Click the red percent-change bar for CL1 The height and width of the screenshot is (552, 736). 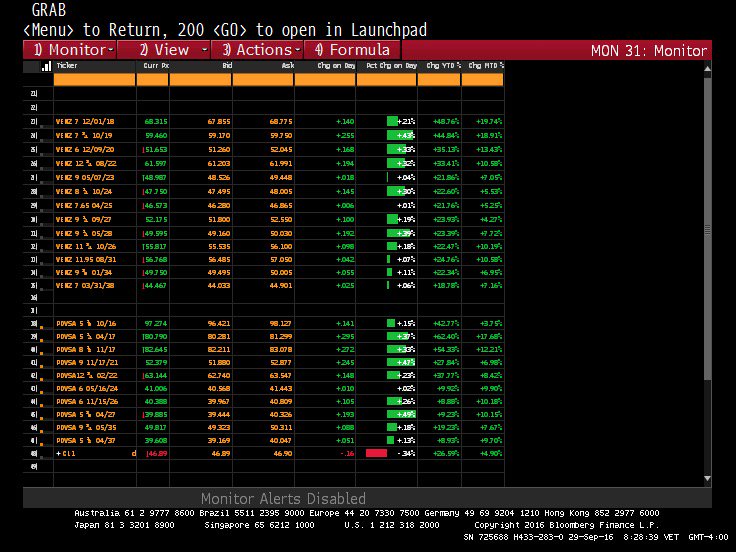pyautogui.click(x=376, y=453)
